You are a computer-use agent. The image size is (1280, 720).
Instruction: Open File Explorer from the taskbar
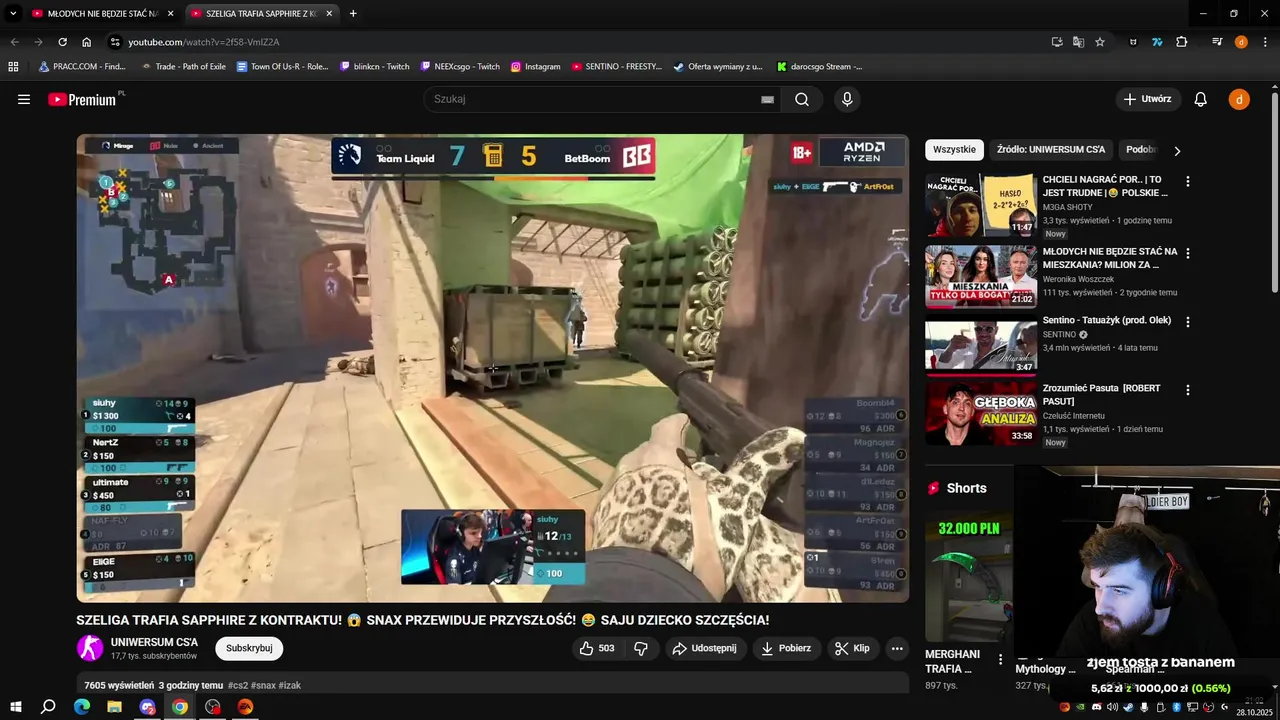(x=114, y=707)
